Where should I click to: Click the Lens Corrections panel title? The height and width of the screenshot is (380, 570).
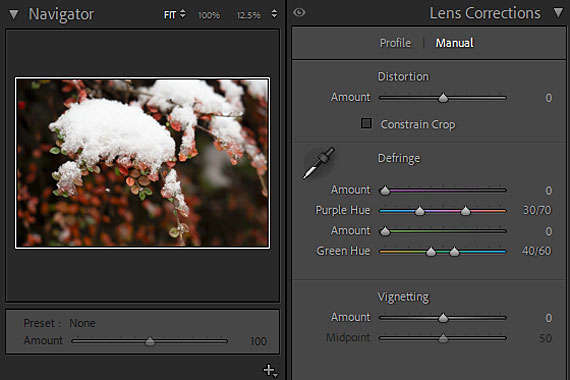[485, 13]
